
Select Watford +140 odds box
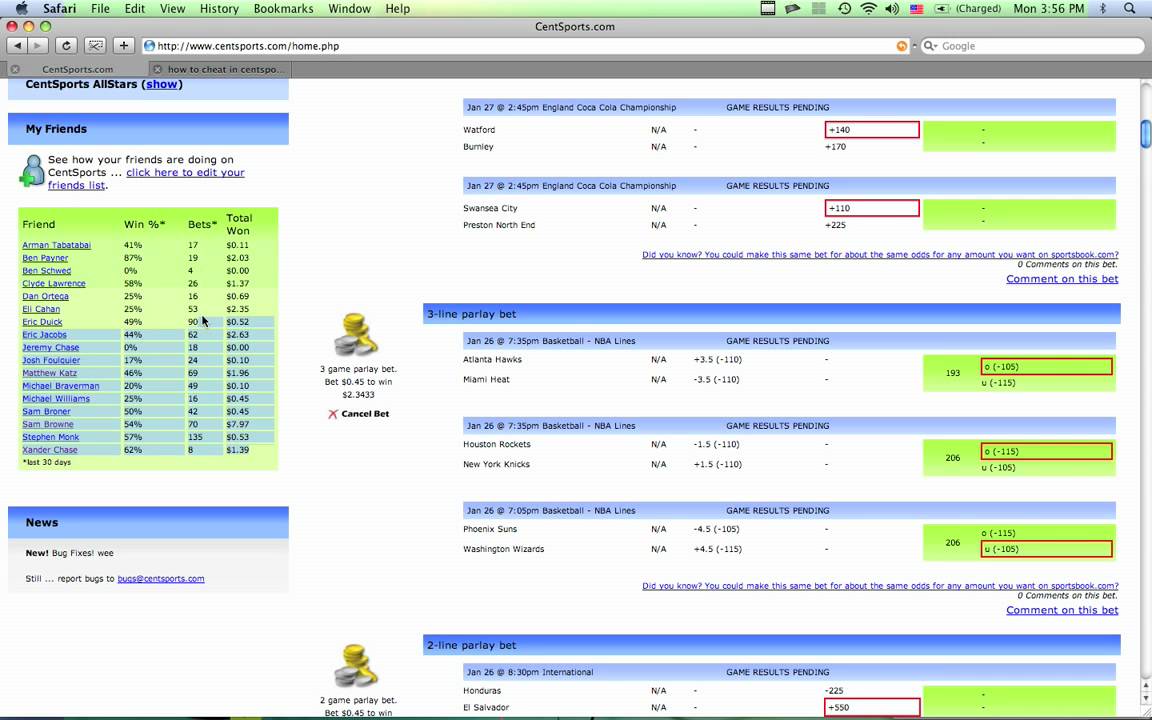[x=872, y=129]
